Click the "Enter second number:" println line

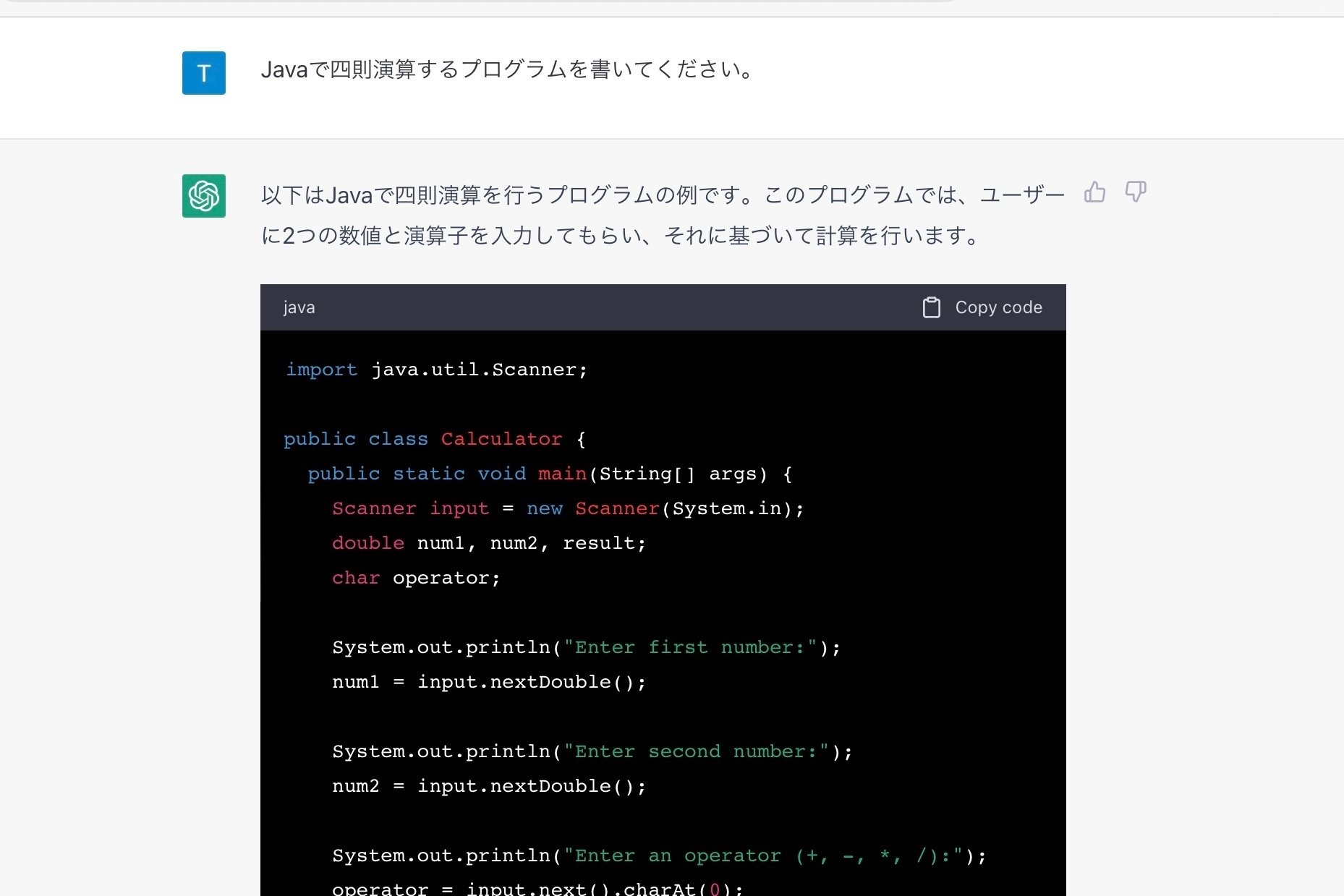pos(592,751)
